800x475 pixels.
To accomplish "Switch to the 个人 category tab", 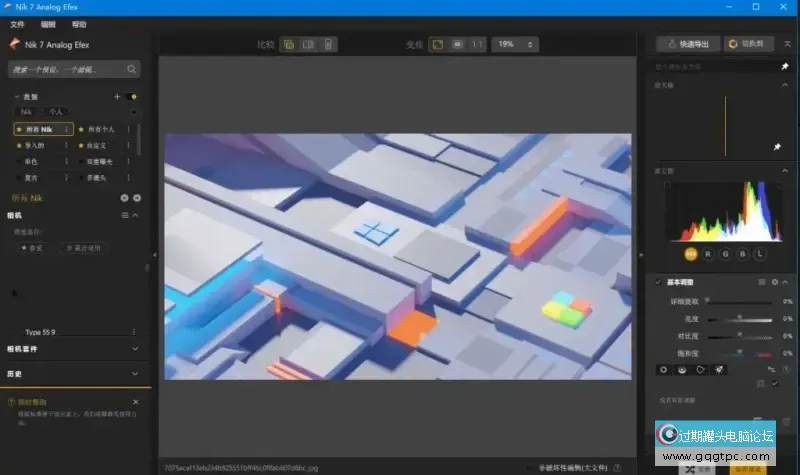I will coord(56,112).
